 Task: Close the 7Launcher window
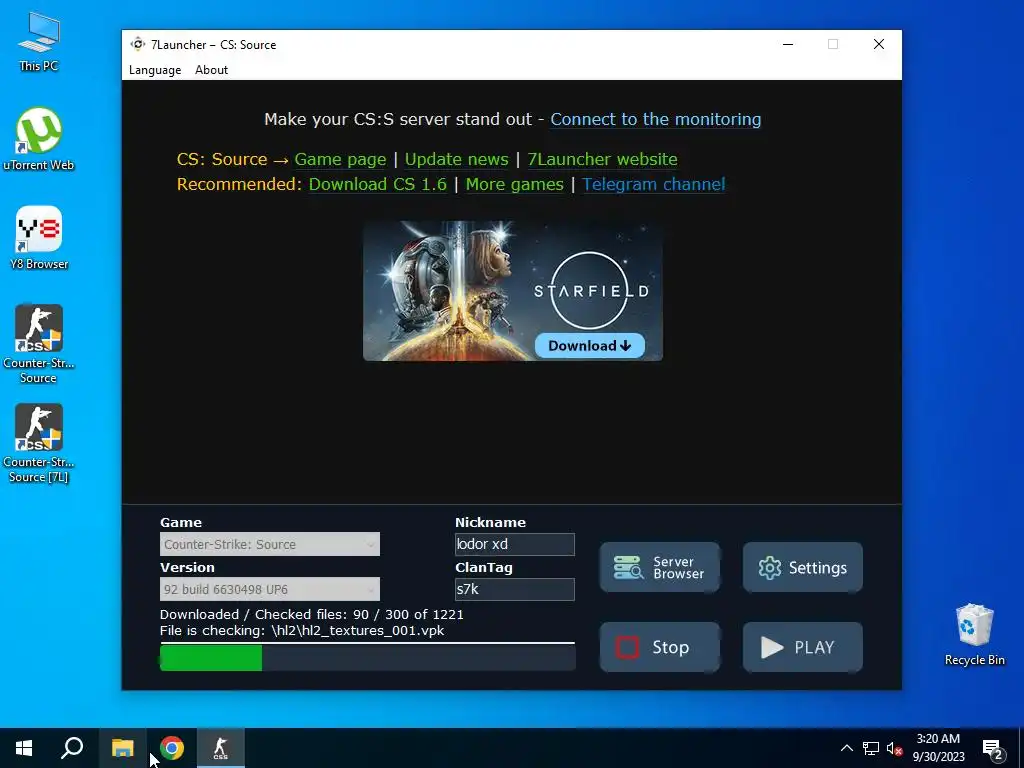[x=879, y=44]
